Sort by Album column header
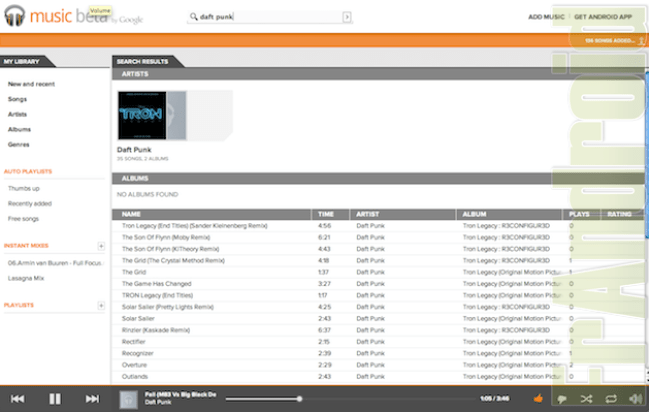 509,214
